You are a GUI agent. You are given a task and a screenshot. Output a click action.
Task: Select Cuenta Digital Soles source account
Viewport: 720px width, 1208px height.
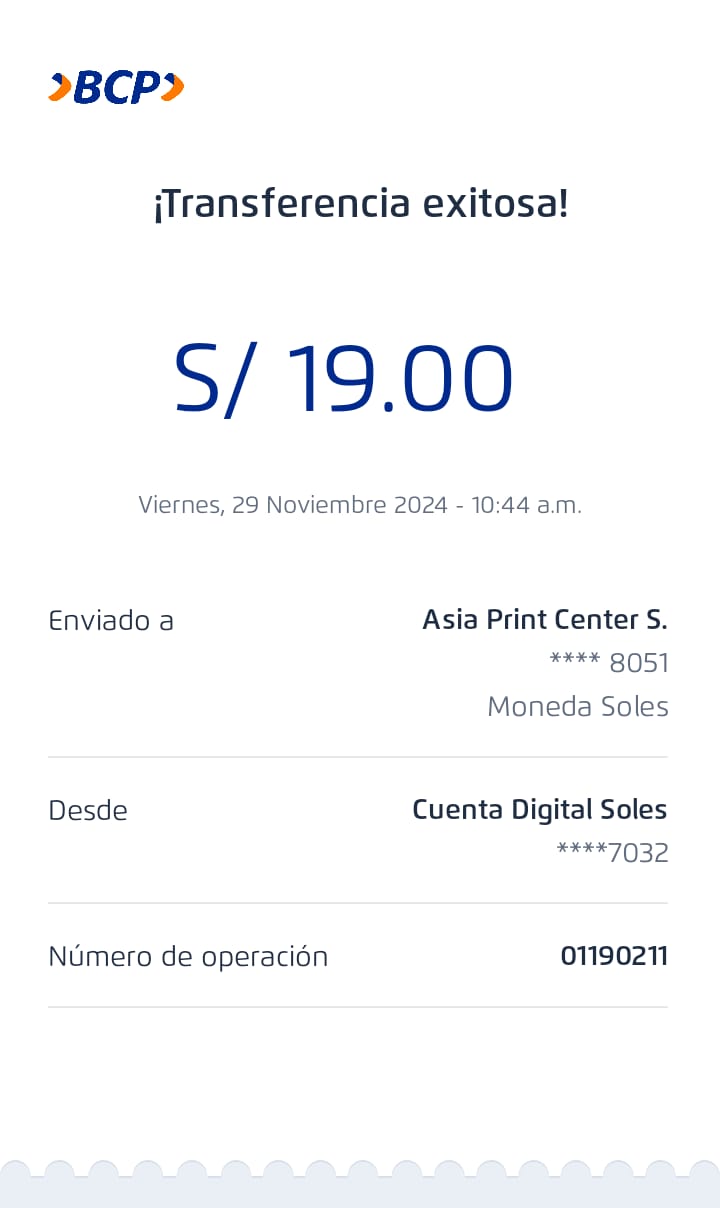(x=539, y=809)
